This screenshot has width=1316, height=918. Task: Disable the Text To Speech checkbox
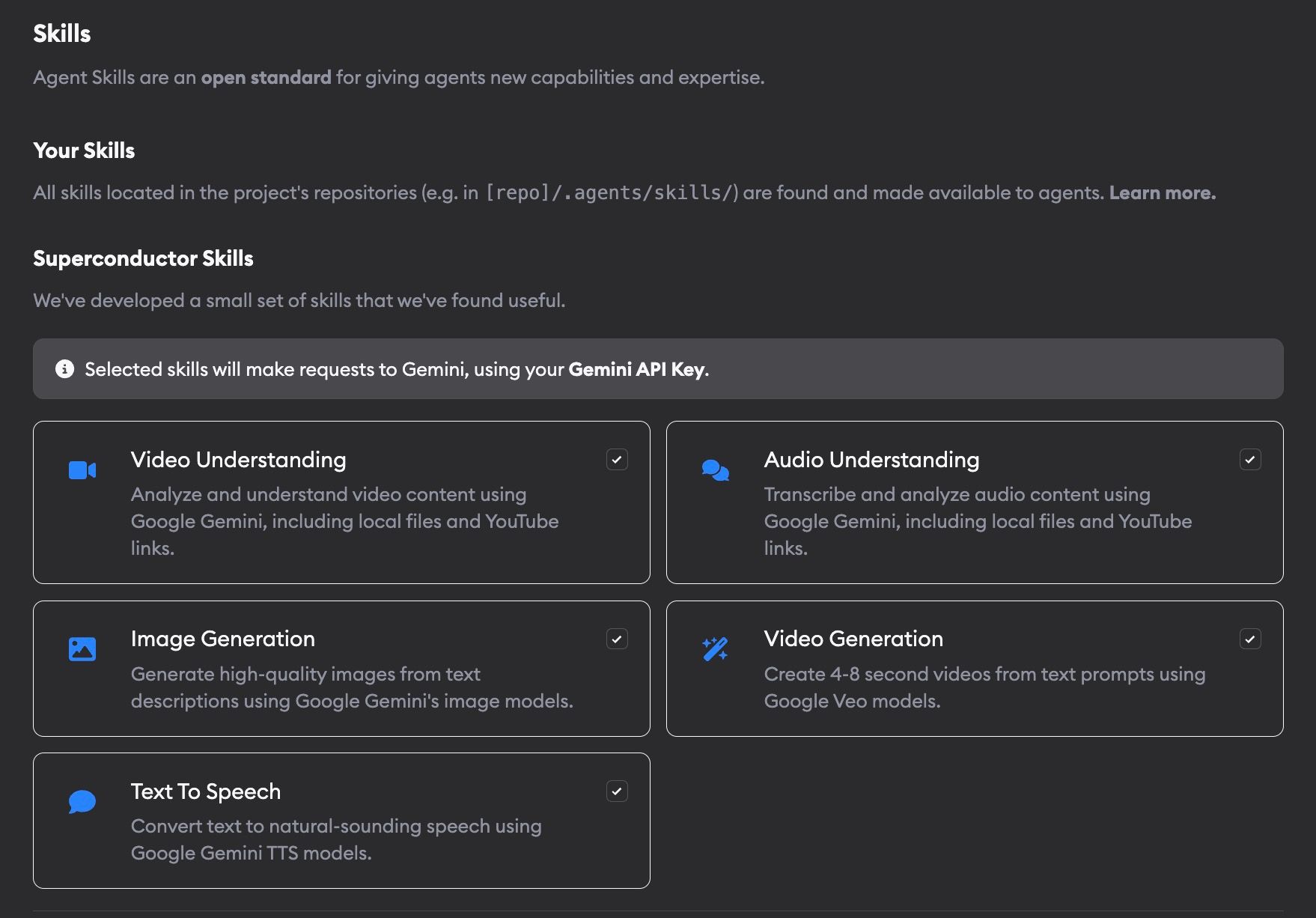[x=617, y=791]
